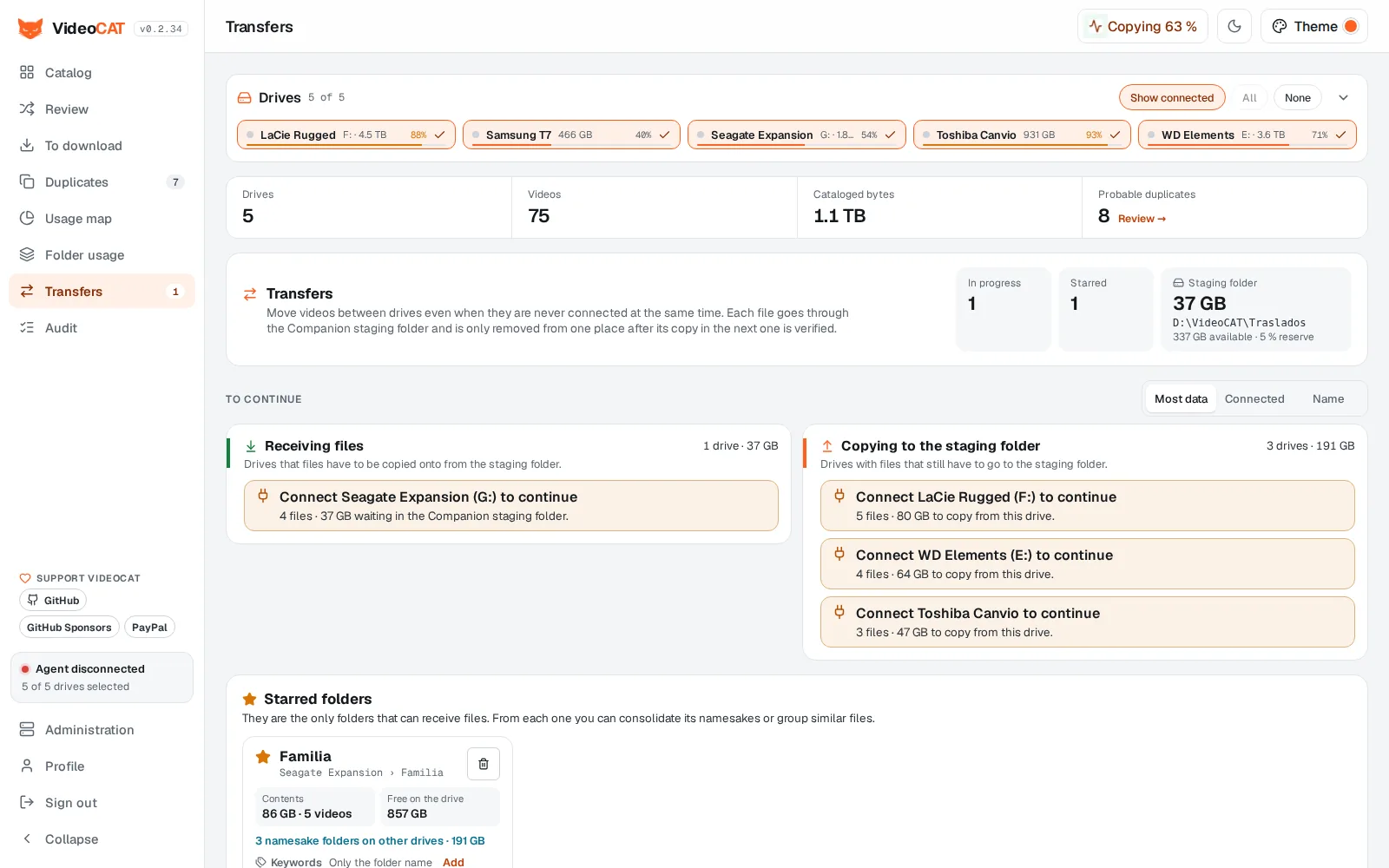Click the To download arrow icon
Image resolution: width=1389 pixels, height=868 pixels.
tap(27, 145)
